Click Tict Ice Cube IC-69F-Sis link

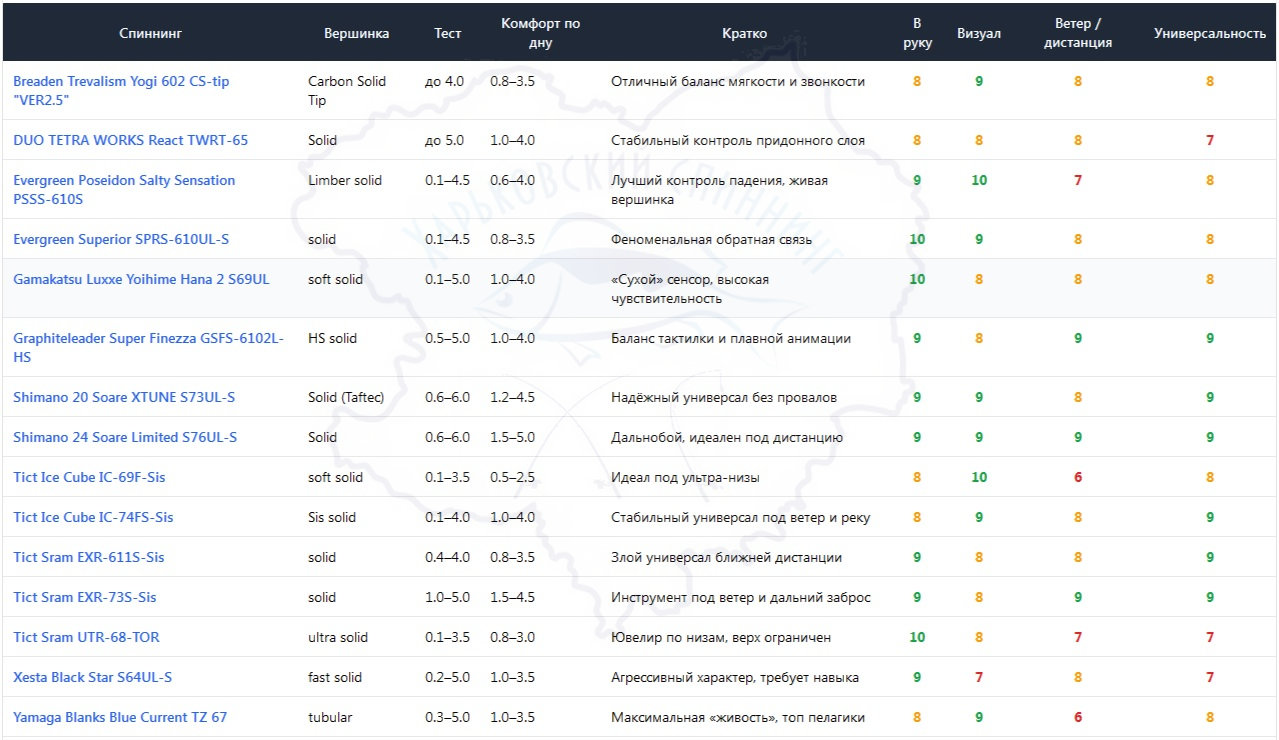pos(89,477)
